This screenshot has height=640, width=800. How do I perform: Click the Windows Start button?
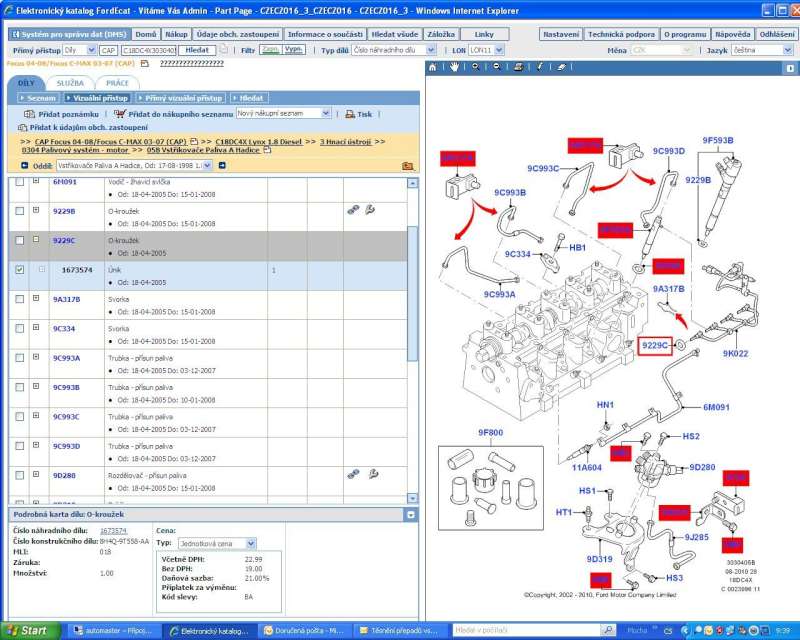pyautogui.click(x=28, y=631)
